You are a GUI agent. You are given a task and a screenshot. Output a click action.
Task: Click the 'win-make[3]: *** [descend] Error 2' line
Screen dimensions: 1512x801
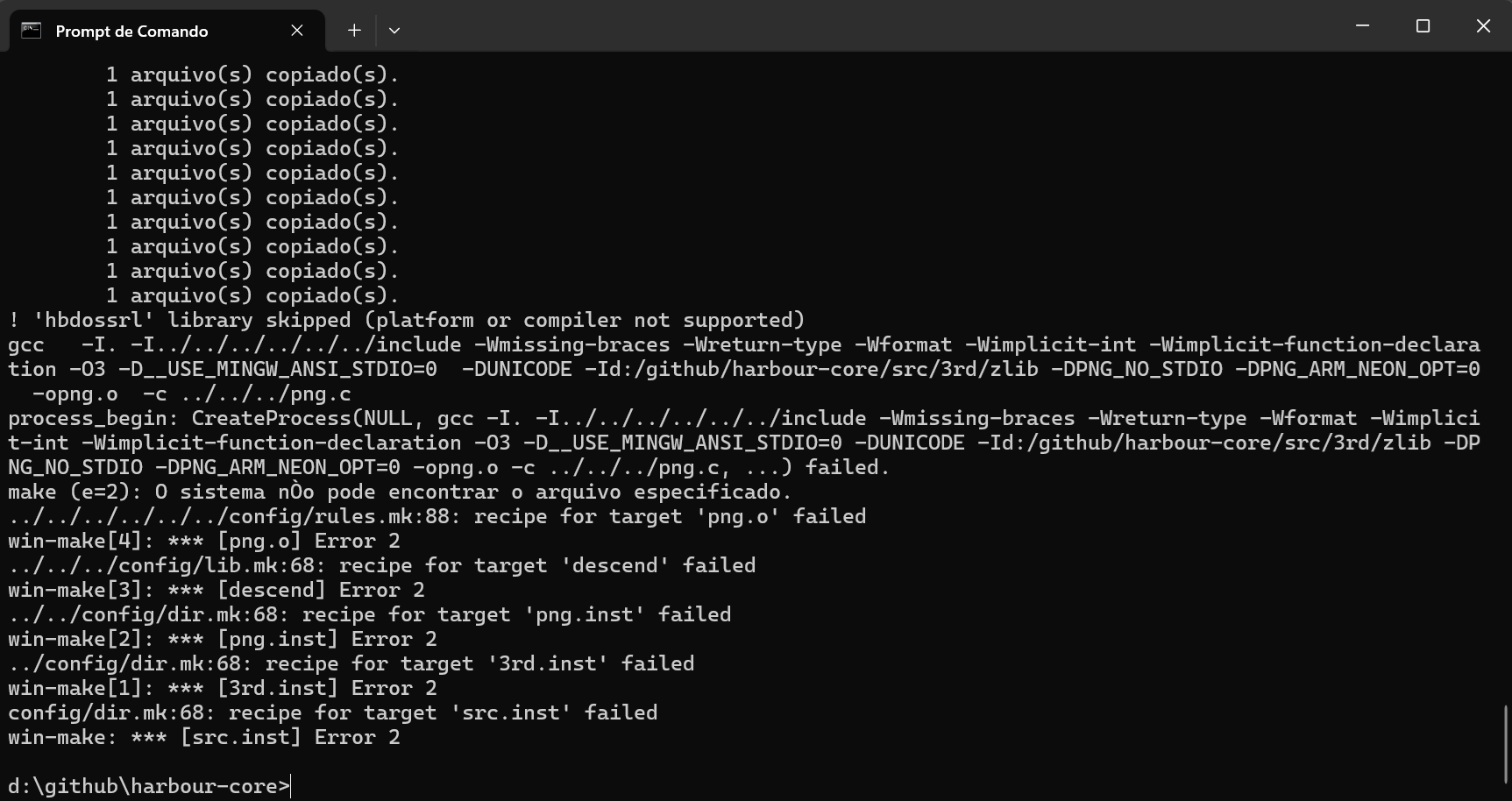(216, 590)
